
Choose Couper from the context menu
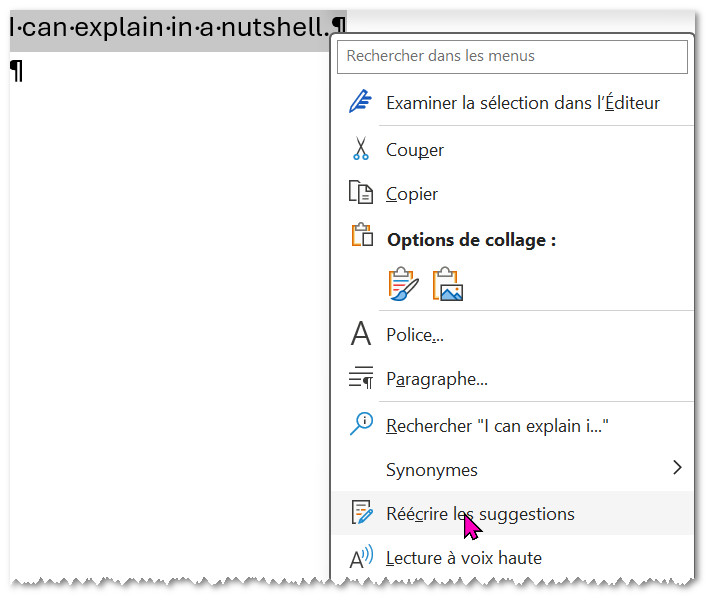click(x=415, y=150)
